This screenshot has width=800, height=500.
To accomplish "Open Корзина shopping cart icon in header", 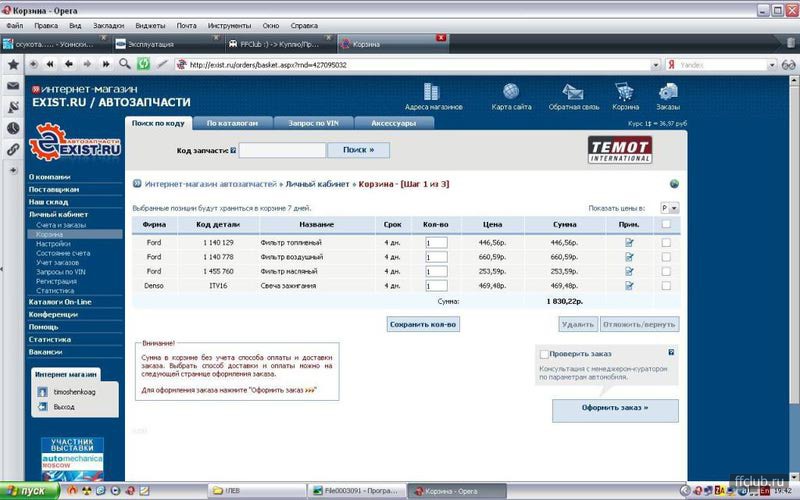I will click(624, 92).
